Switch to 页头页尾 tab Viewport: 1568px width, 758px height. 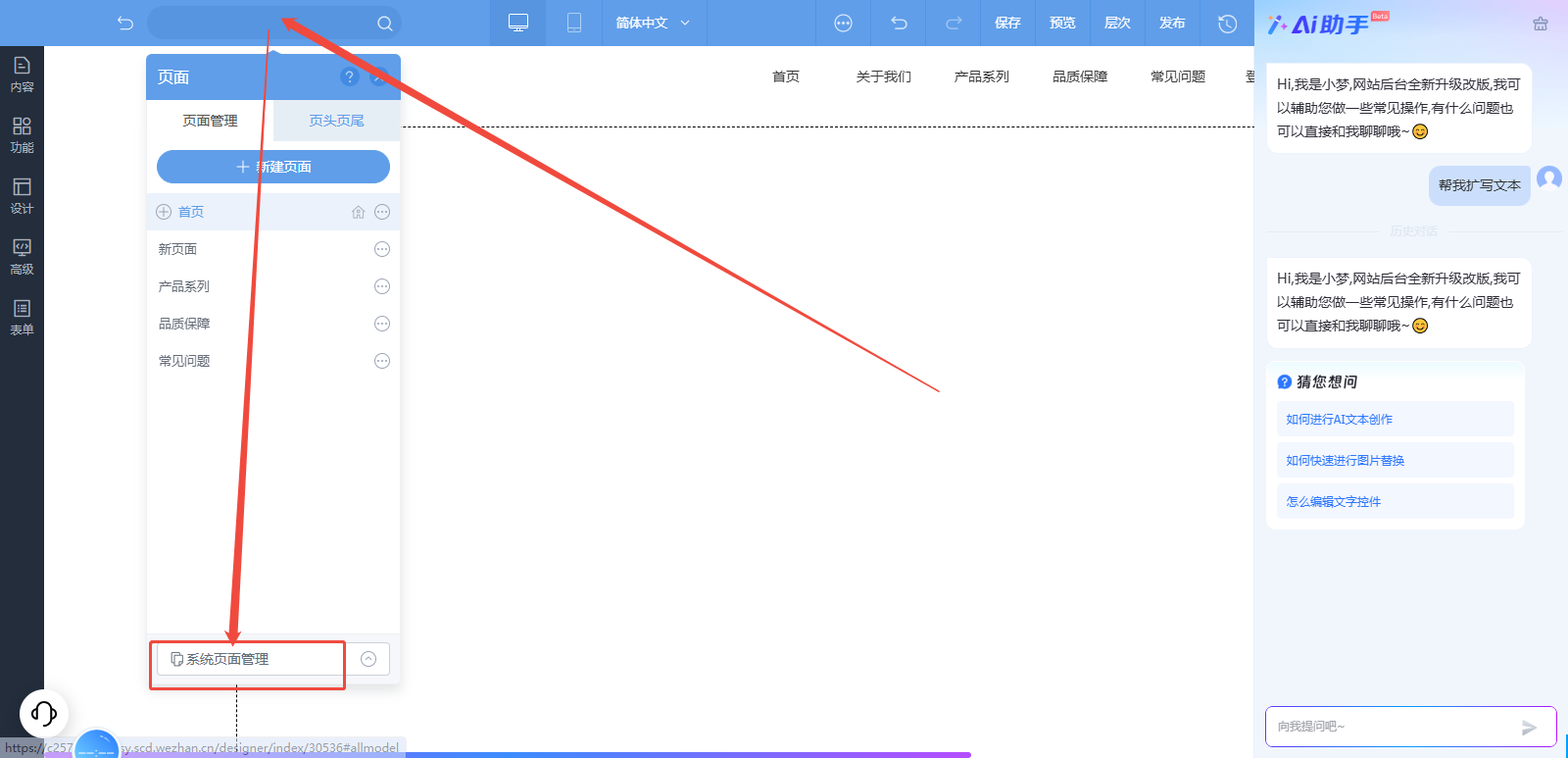tap(336, 121)
